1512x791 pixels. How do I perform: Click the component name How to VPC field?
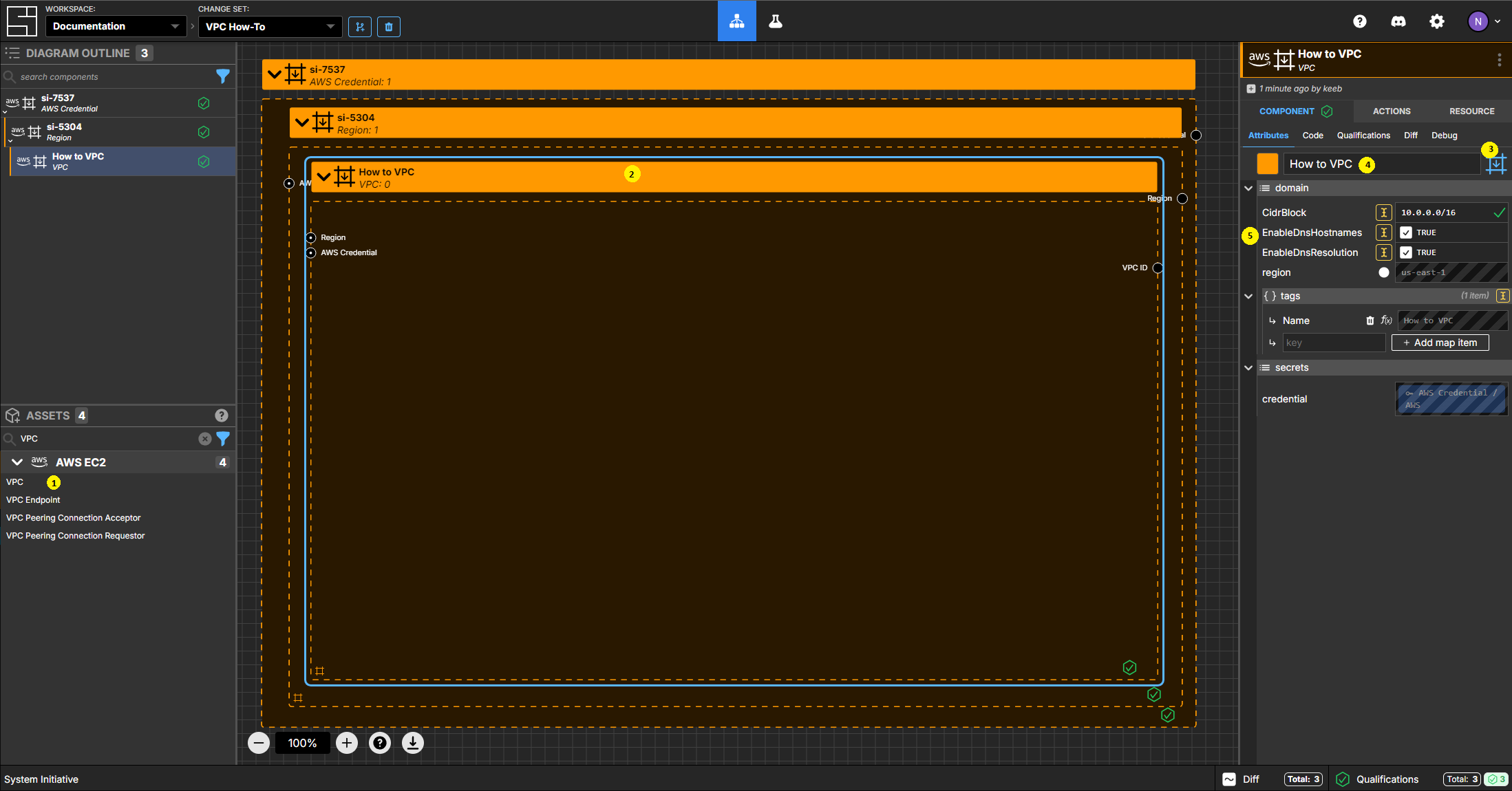coord(1381,164)
